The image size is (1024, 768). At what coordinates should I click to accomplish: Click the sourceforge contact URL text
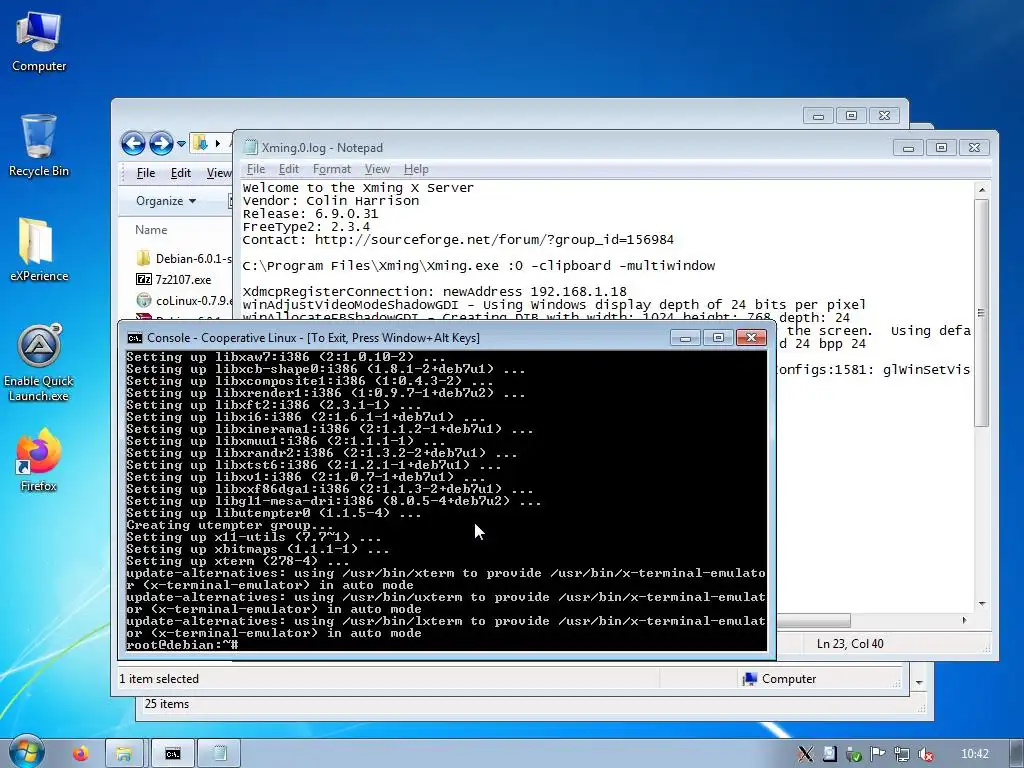click(x=494, y=240)
